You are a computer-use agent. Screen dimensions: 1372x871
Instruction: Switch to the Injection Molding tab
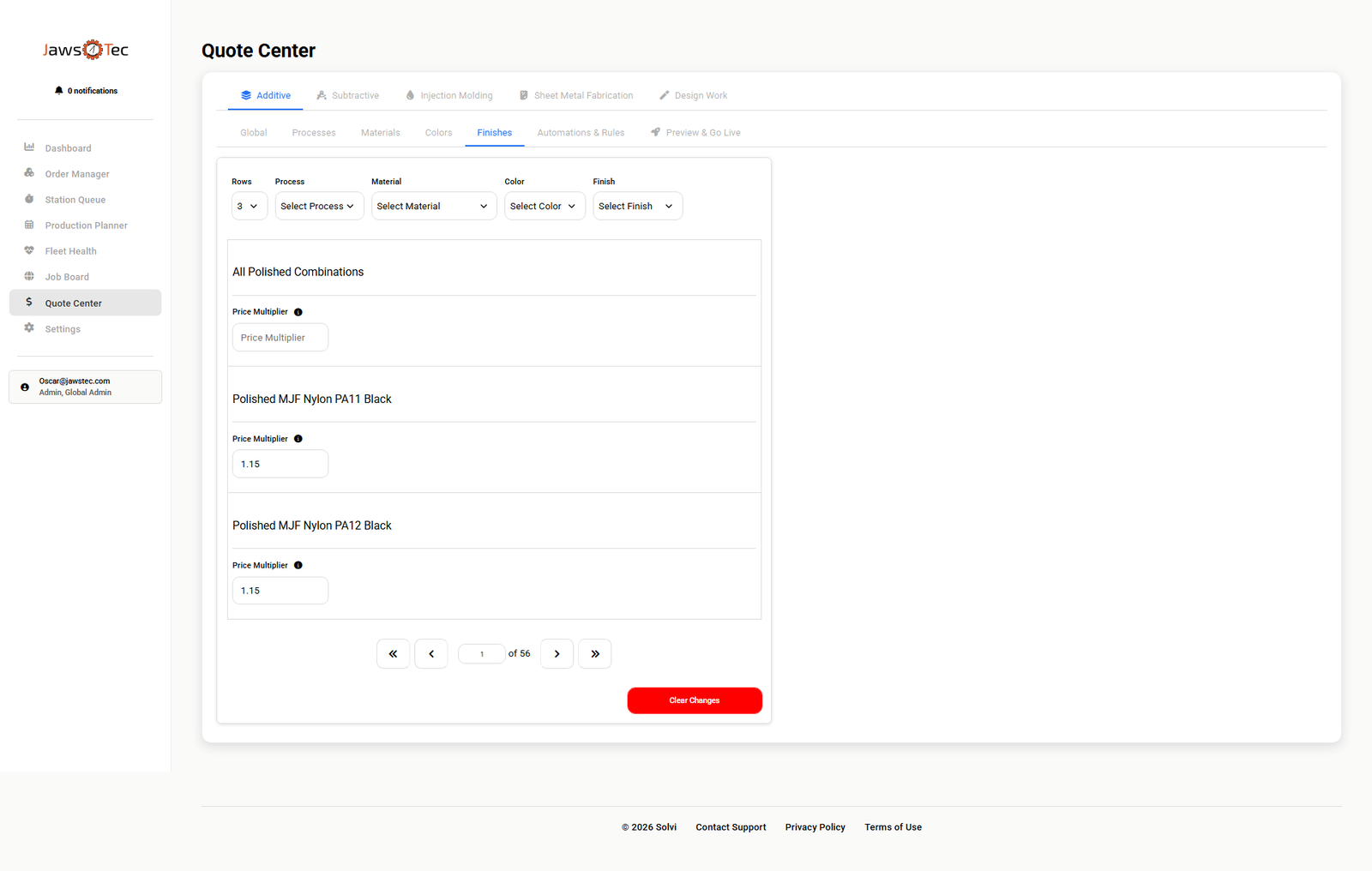point(449,95)
